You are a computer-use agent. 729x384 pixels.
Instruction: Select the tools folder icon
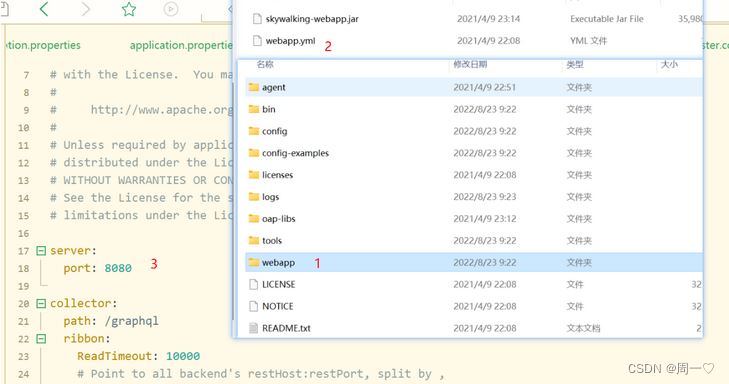pyautogui.click(x=253, y=240)
